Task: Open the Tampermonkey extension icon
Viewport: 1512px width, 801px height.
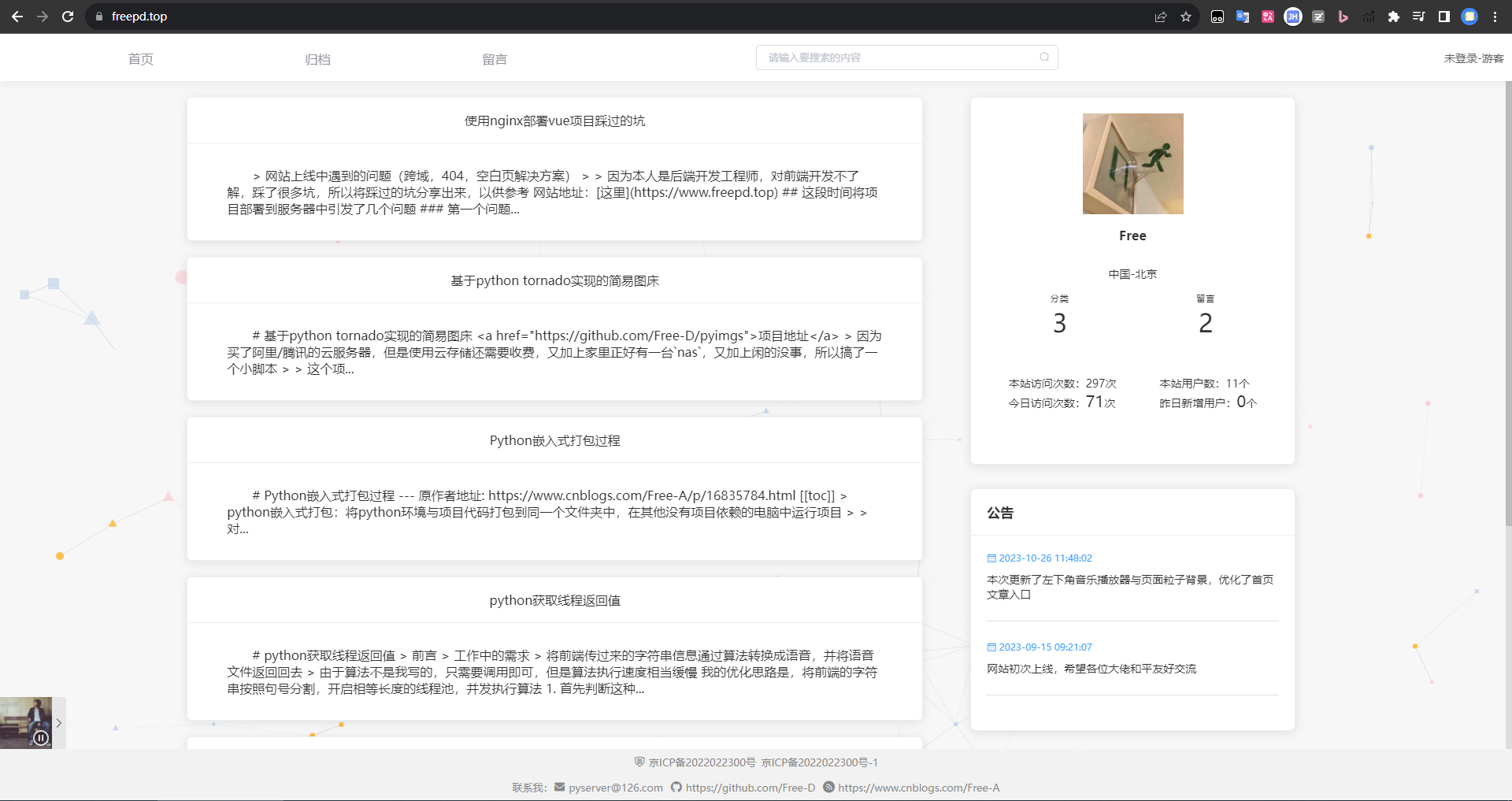Action: coord(1217,17)
